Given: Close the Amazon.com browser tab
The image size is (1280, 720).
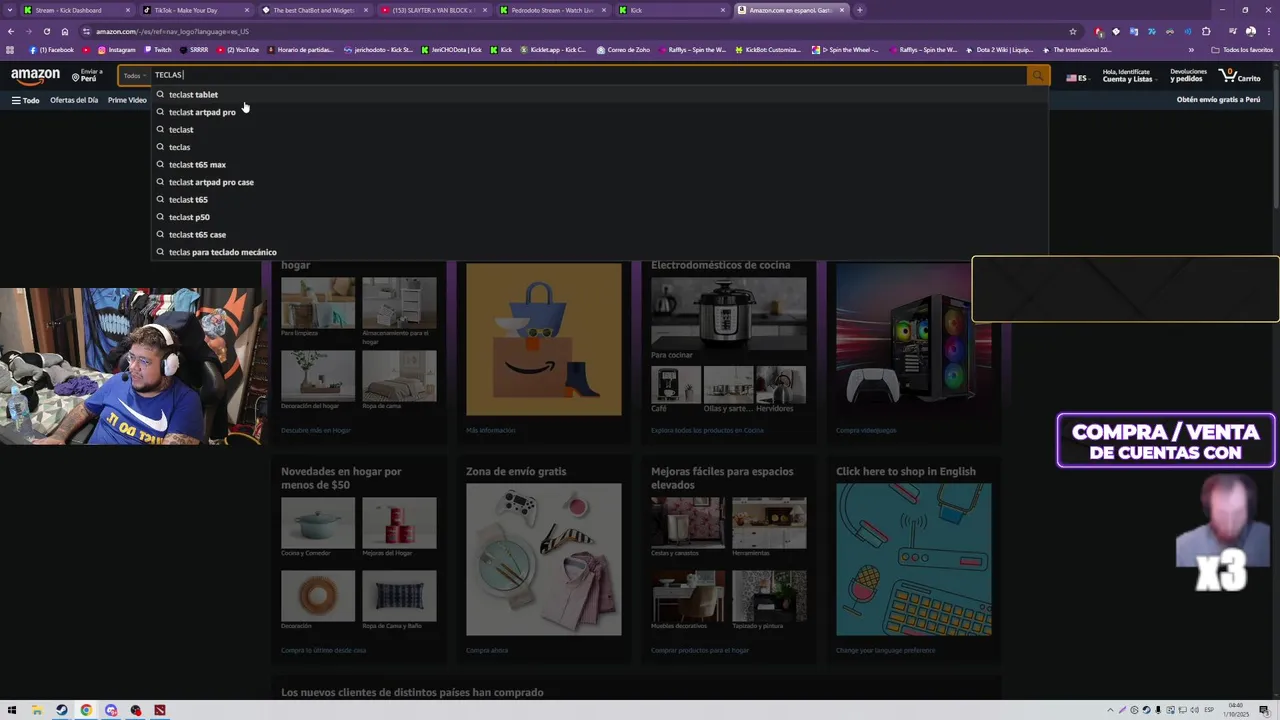Looking at the screenshot, I should coord(842,10).
